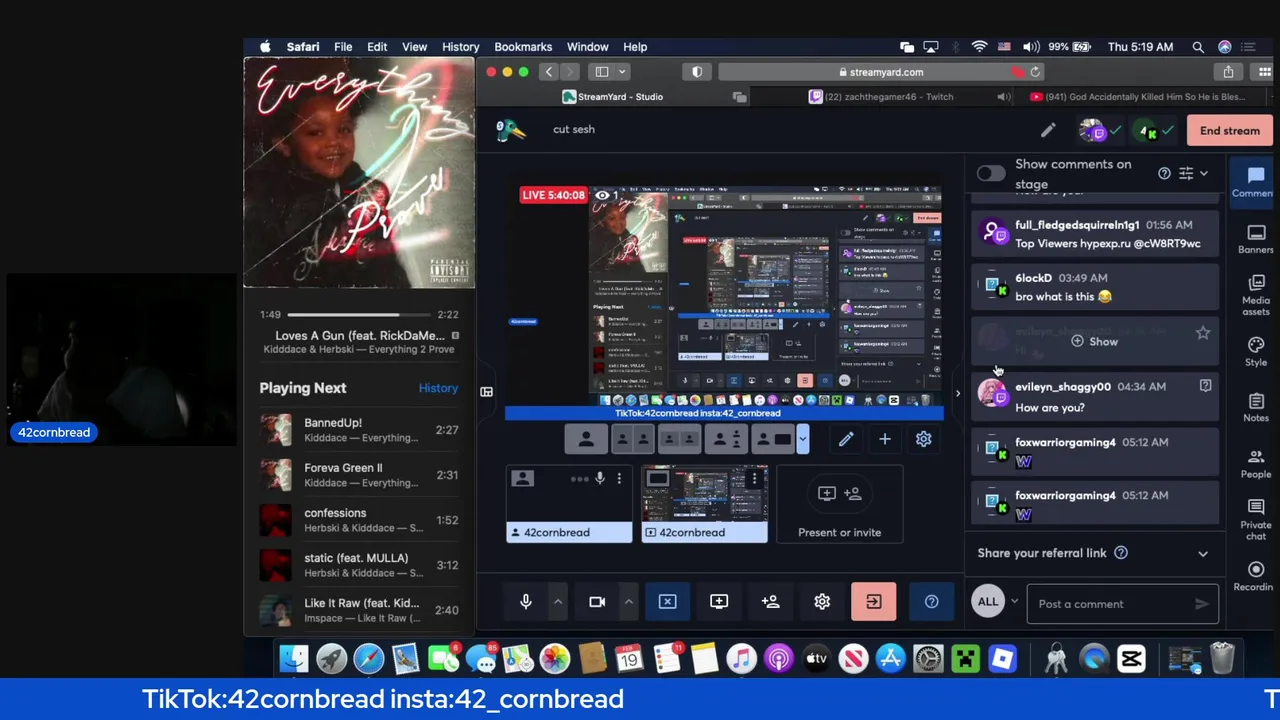Stop screen share with the X icon
The image size is (1280, 720).
point(667,601)
